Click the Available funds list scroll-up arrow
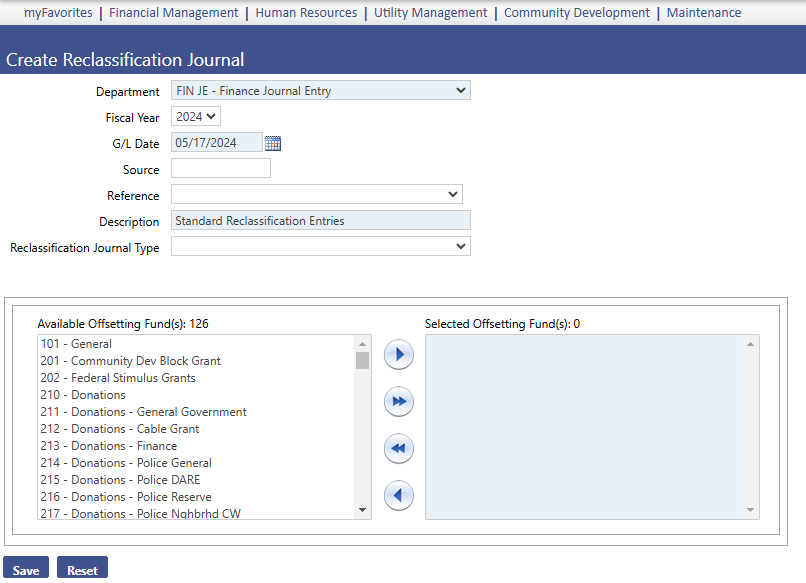Image resolution: width=806 pixels, height=583 pixels. click(362, 344)
